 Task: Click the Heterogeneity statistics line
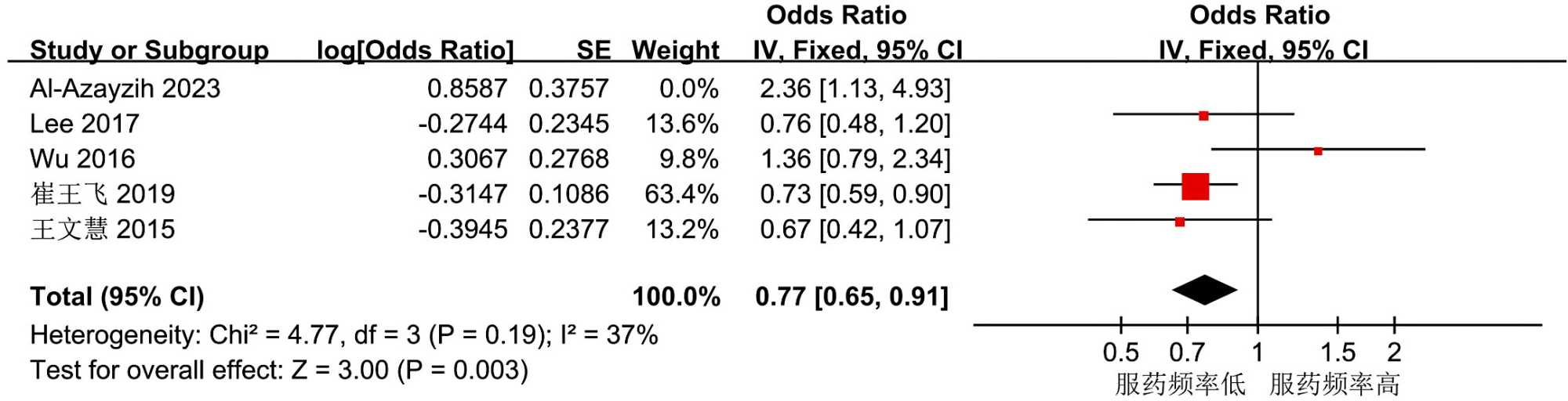343,335
